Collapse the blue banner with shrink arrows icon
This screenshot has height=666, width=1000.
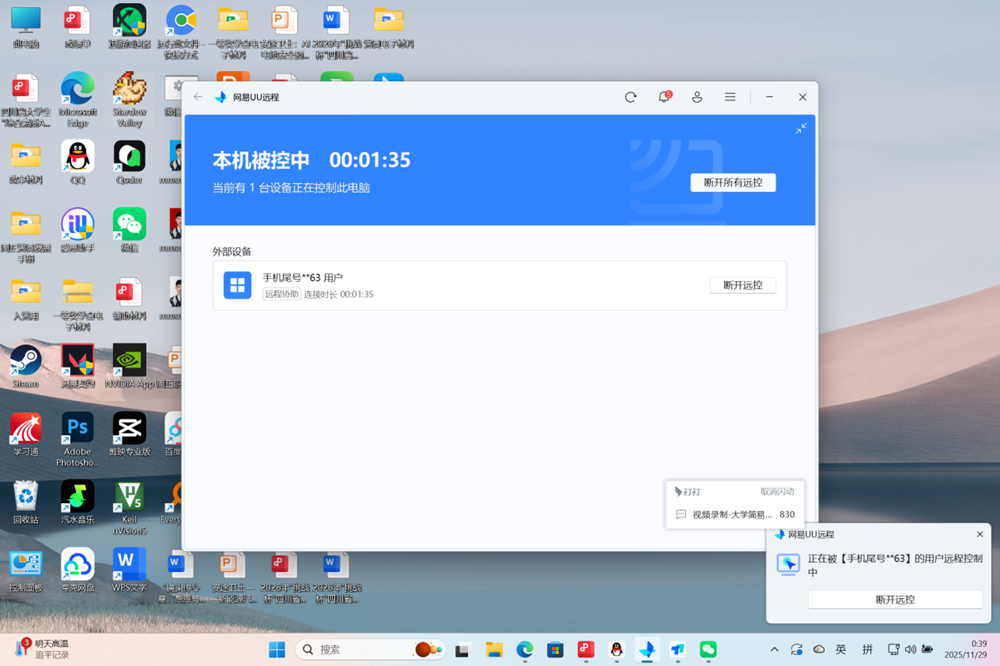pyautogui.click(x=801, y=129)
